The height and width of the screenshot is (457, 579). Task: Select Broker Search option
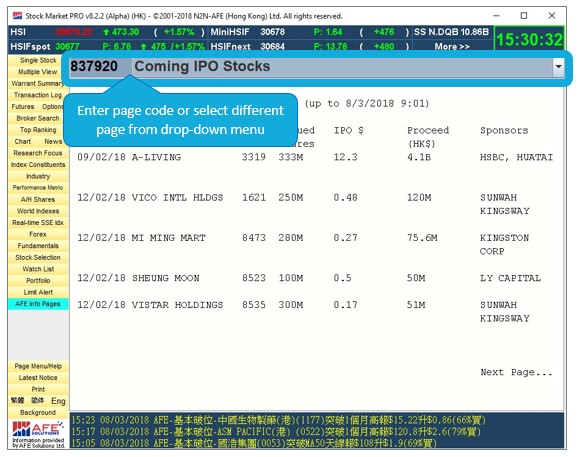38,118
